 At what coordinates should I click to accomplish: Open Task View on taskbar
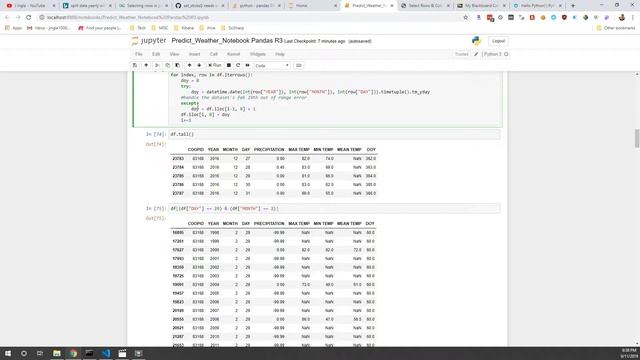[x=40, y=353]
